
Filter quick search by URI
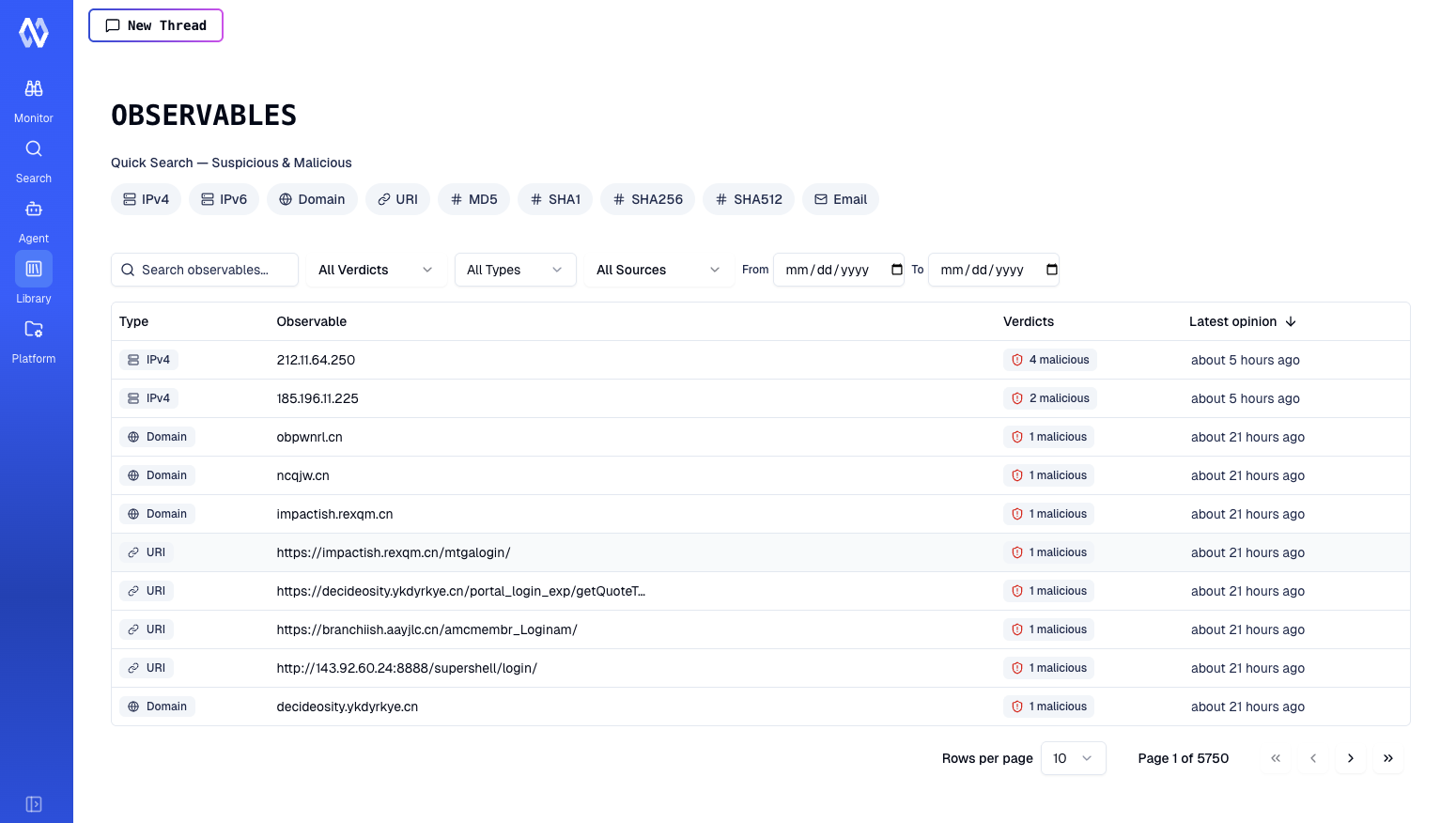[x=397, y=199]
